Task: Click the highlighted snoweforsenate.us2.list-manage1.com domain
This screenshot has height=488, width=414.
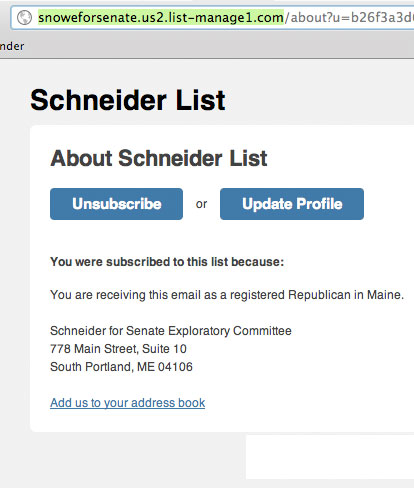Action: click(161, 17)
